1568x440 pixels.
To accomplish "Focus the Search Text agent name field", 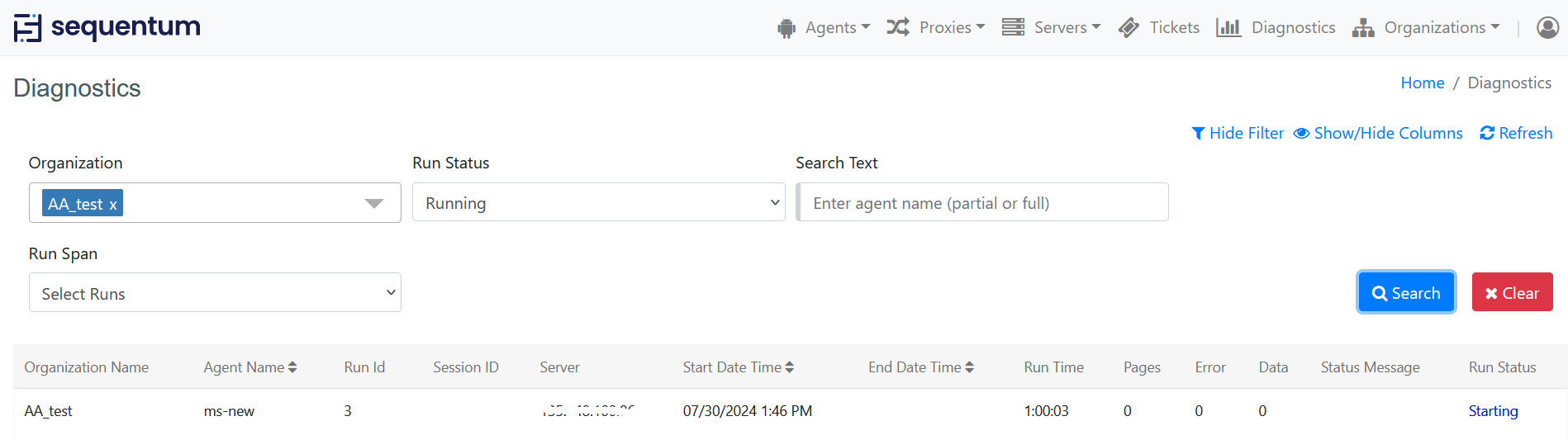I will 982,202.
